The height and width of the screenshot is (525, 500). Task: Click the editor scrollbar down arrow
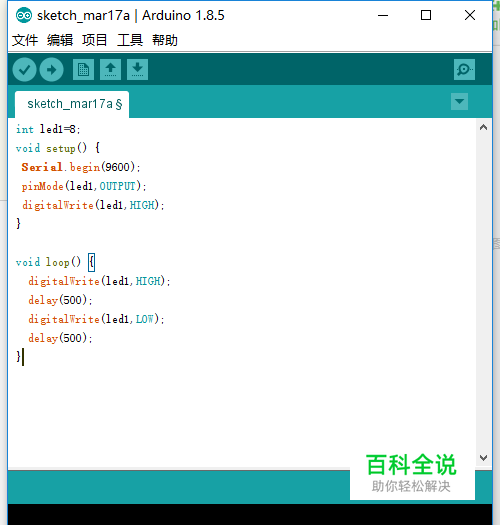483,458
